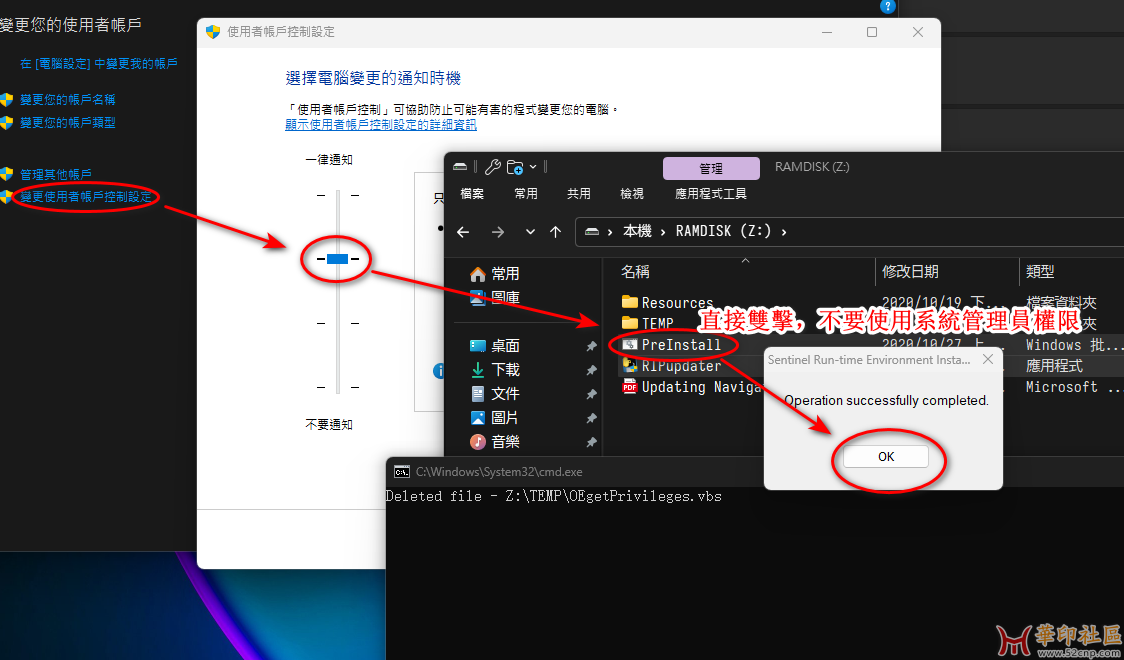Open the Music (音樂) folder in the sidebar
Viewport: 1124px width, 660px height.
pos(505,441)
